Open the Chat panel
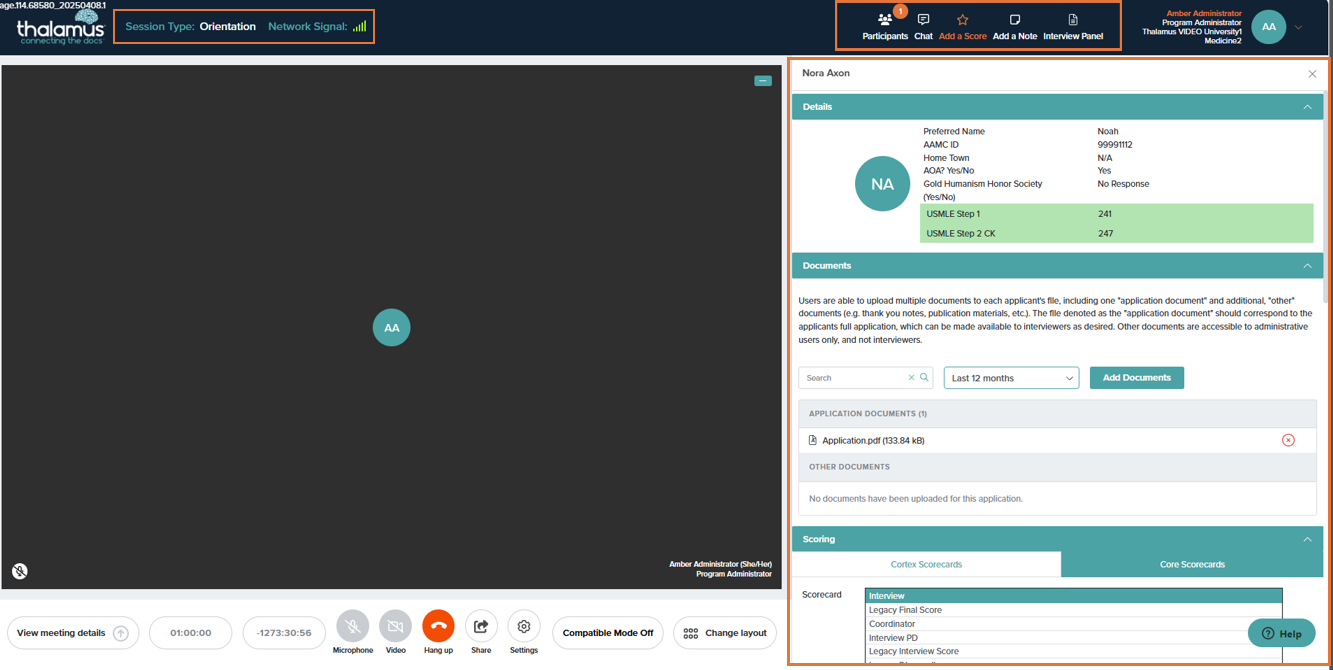 tap(923, 26)
